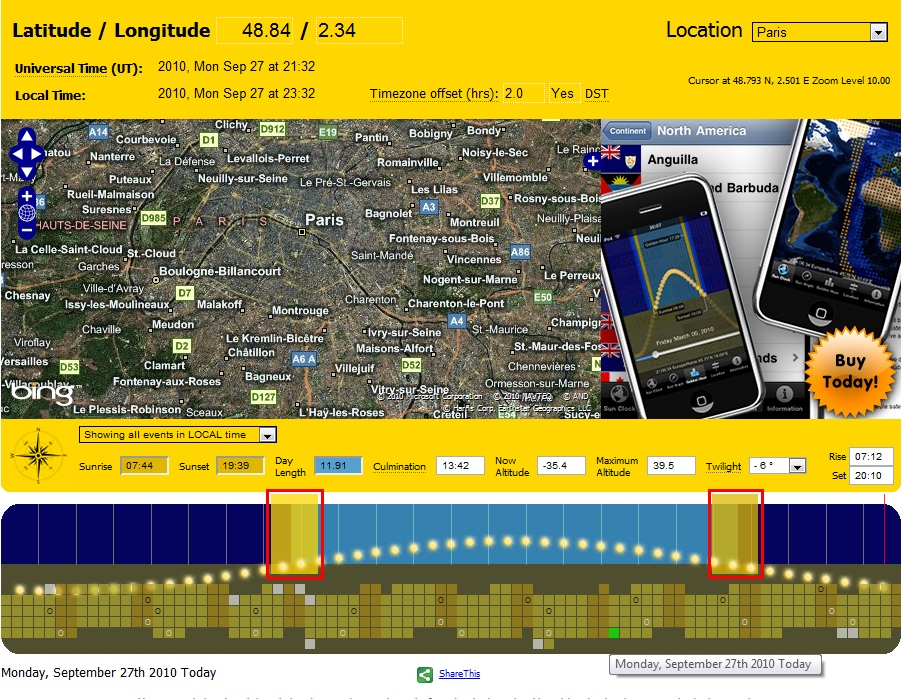This screenshot has height=699, width=902.
Task: Click the Timezone offset input field
Action: [523, 93]
